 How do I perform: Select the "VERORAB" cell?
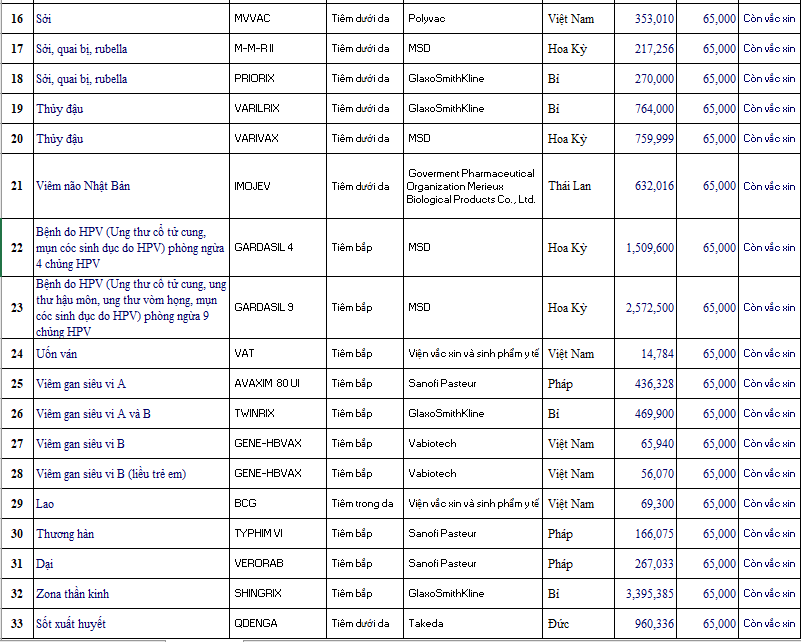point(278,564)
